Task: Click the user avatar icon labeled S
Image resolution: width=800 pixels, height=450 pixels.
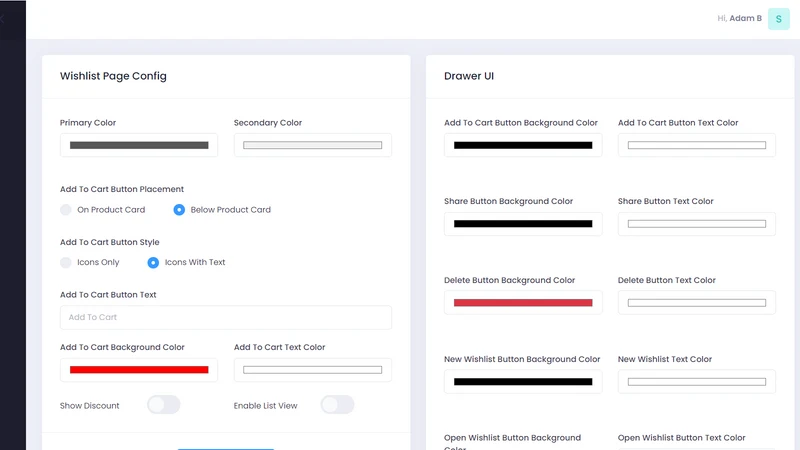Action: tap(779, 19)
